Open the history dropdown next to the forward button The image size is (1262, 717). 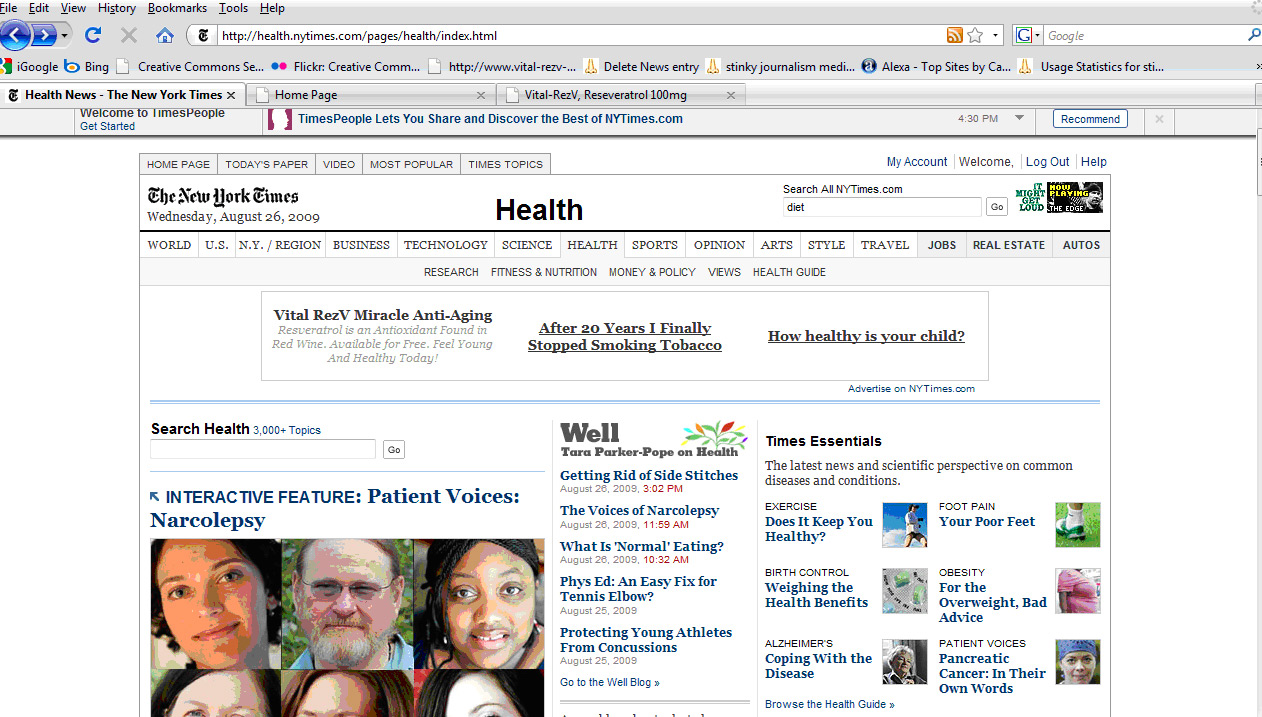point(65,36)
